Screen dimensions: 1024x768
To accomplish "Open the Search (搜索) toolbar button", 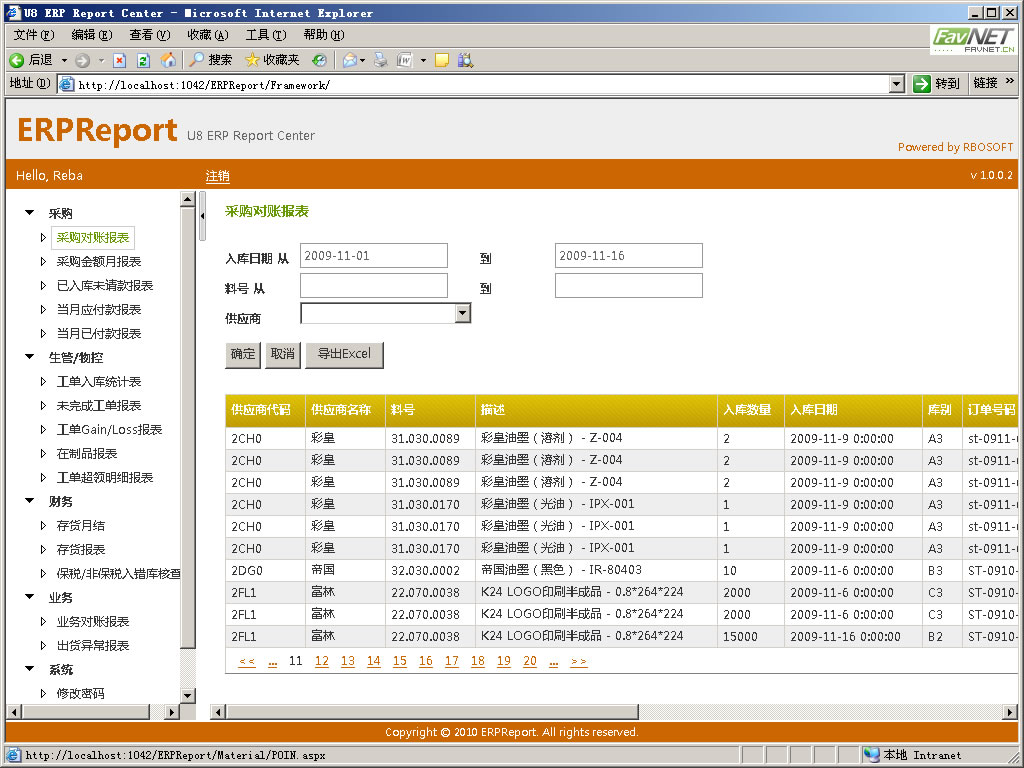I will click(210, 60).
